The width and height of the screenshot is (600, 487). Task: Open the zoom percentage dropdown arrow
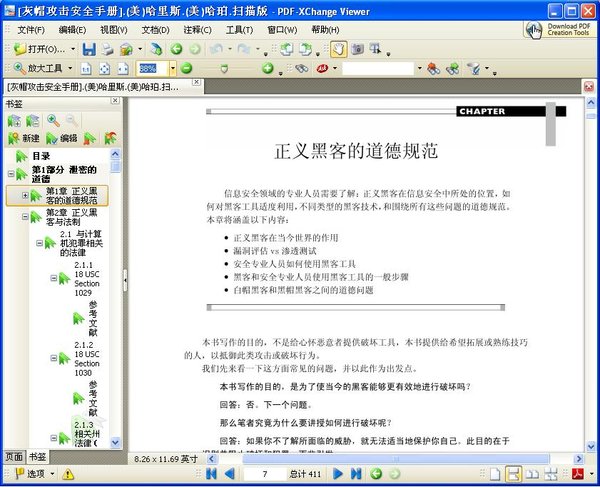[173, 69]
